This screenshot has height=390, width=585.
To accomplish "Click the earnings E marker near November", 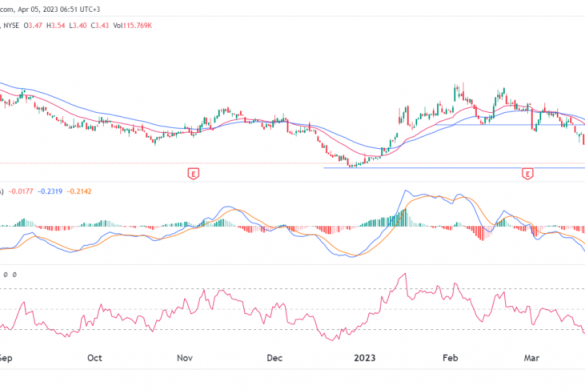I will click(x=193, y=174).
